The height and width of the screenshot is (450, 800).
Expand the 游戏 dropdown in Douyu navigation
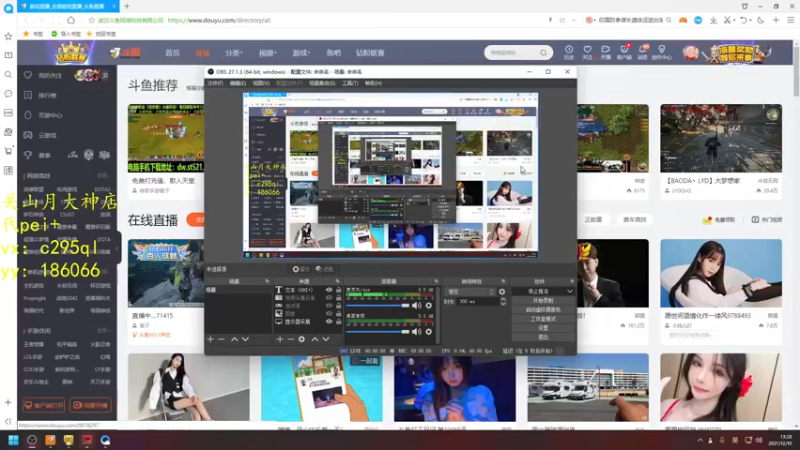point(301,53)
